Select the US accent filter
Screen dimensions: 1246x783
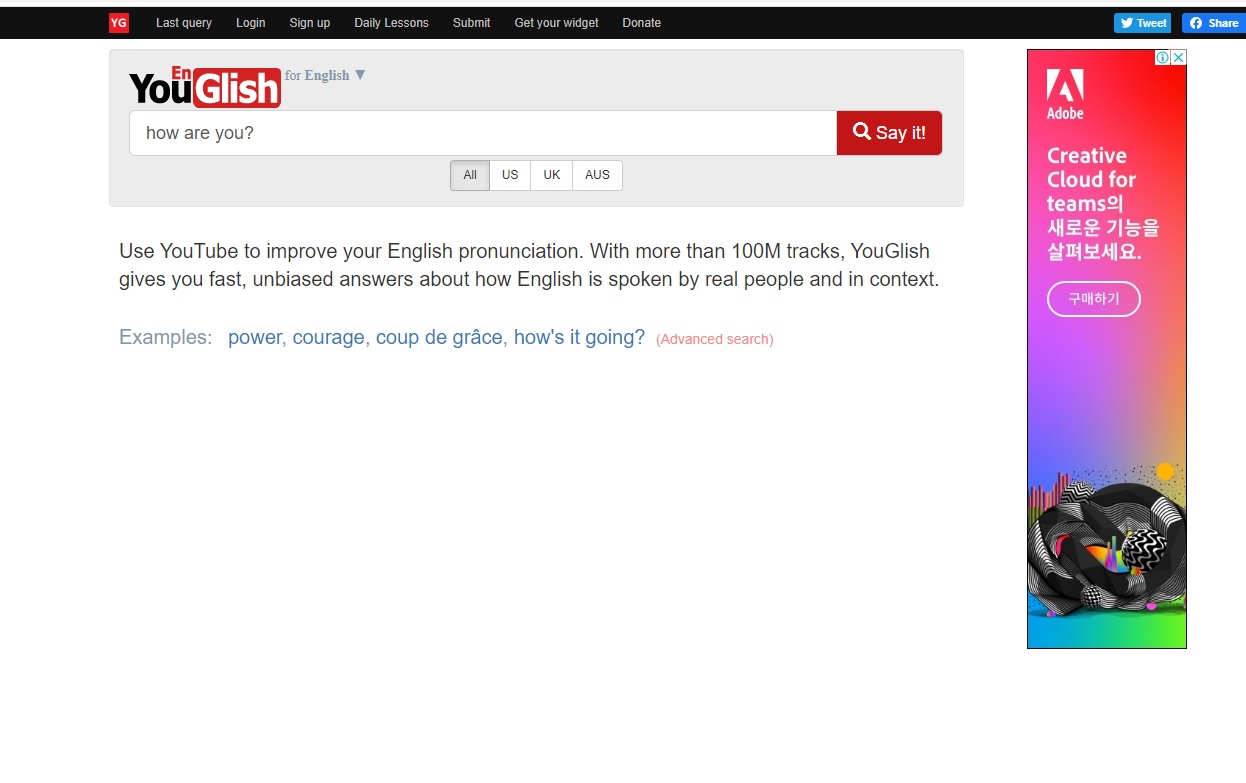510,175
